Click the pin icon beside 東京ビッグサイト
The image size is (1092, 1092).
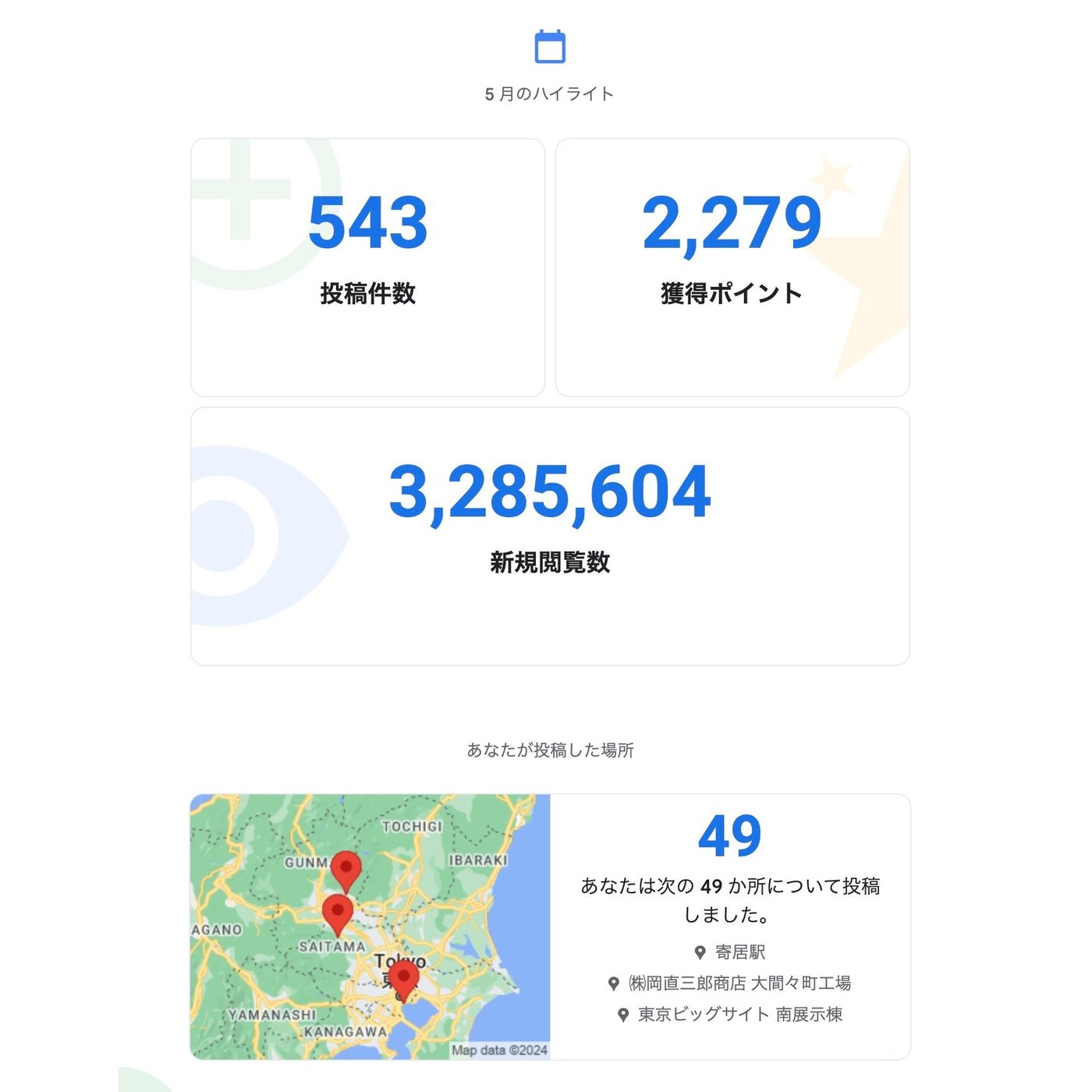(622, 1015)
